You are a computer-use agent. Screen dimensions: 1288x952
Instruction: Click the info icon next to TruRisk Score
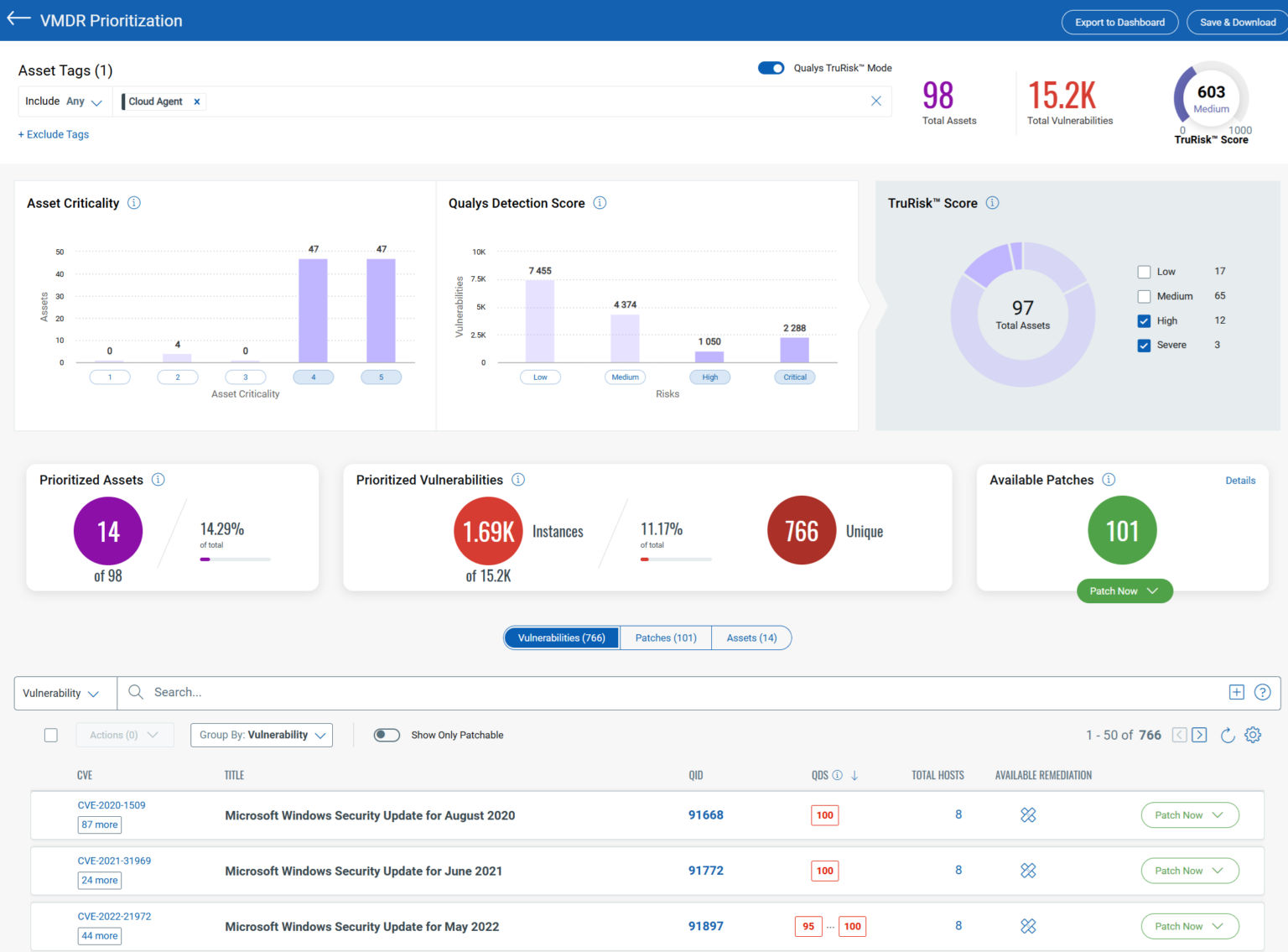click(992, 203)
